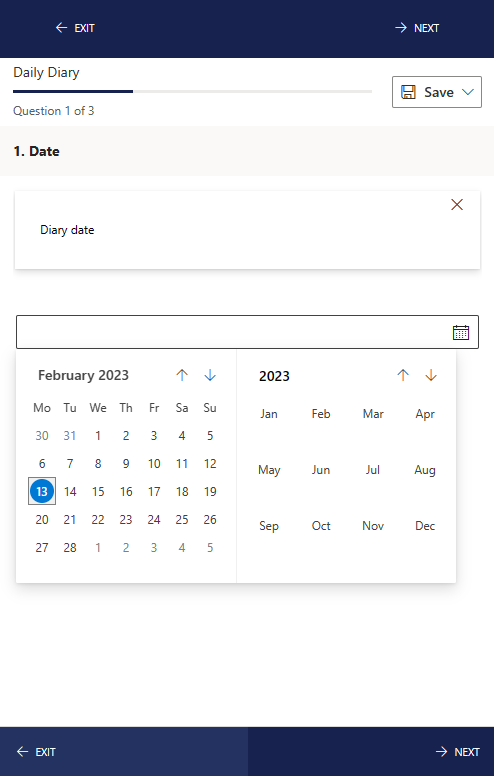The image size is (494, 776).
Task: Open the calendar icon in date field
Action: click(460, 332)
